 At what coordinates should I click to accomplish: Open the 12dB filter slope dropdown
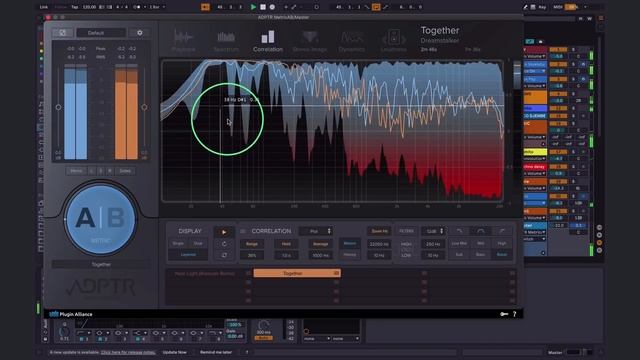click(x=433, y=231)
